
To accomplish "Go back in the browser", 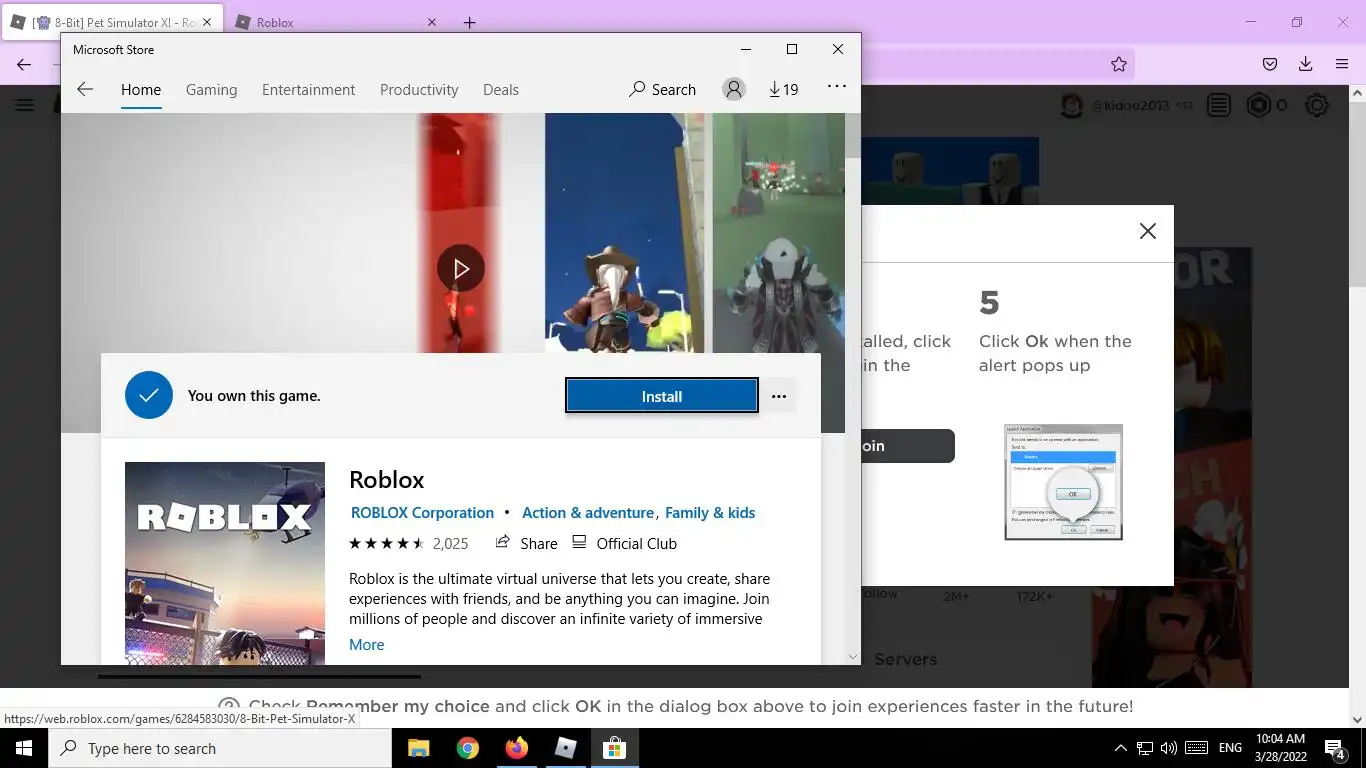I will pos(24,64).
